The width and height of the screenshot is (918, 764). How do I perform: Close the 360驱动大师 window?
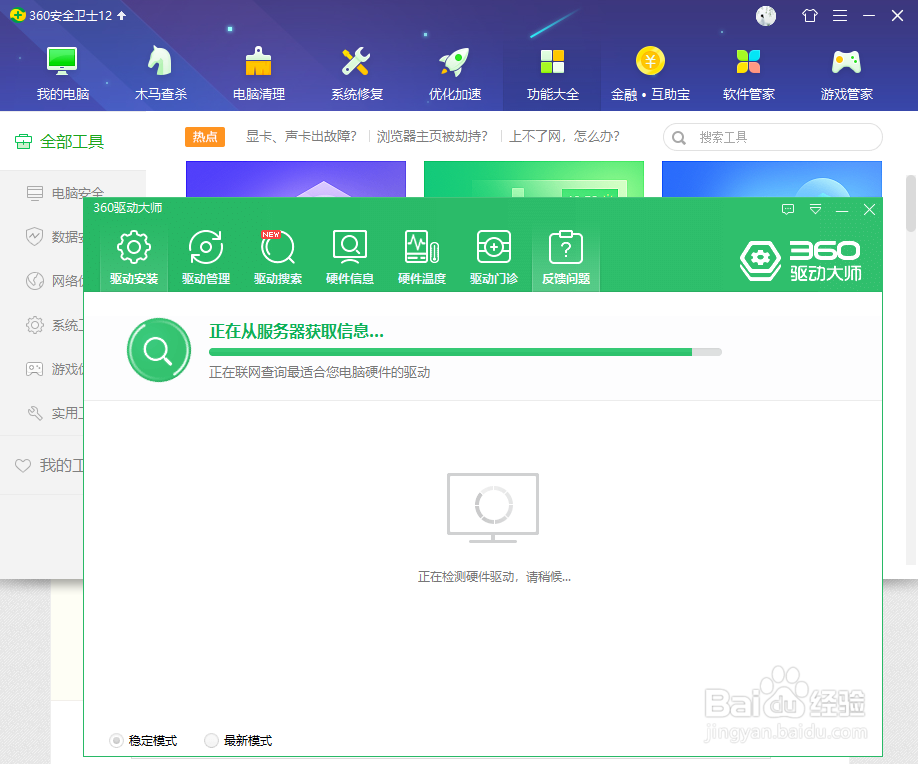pyautogui.click(x=869, y=210)
